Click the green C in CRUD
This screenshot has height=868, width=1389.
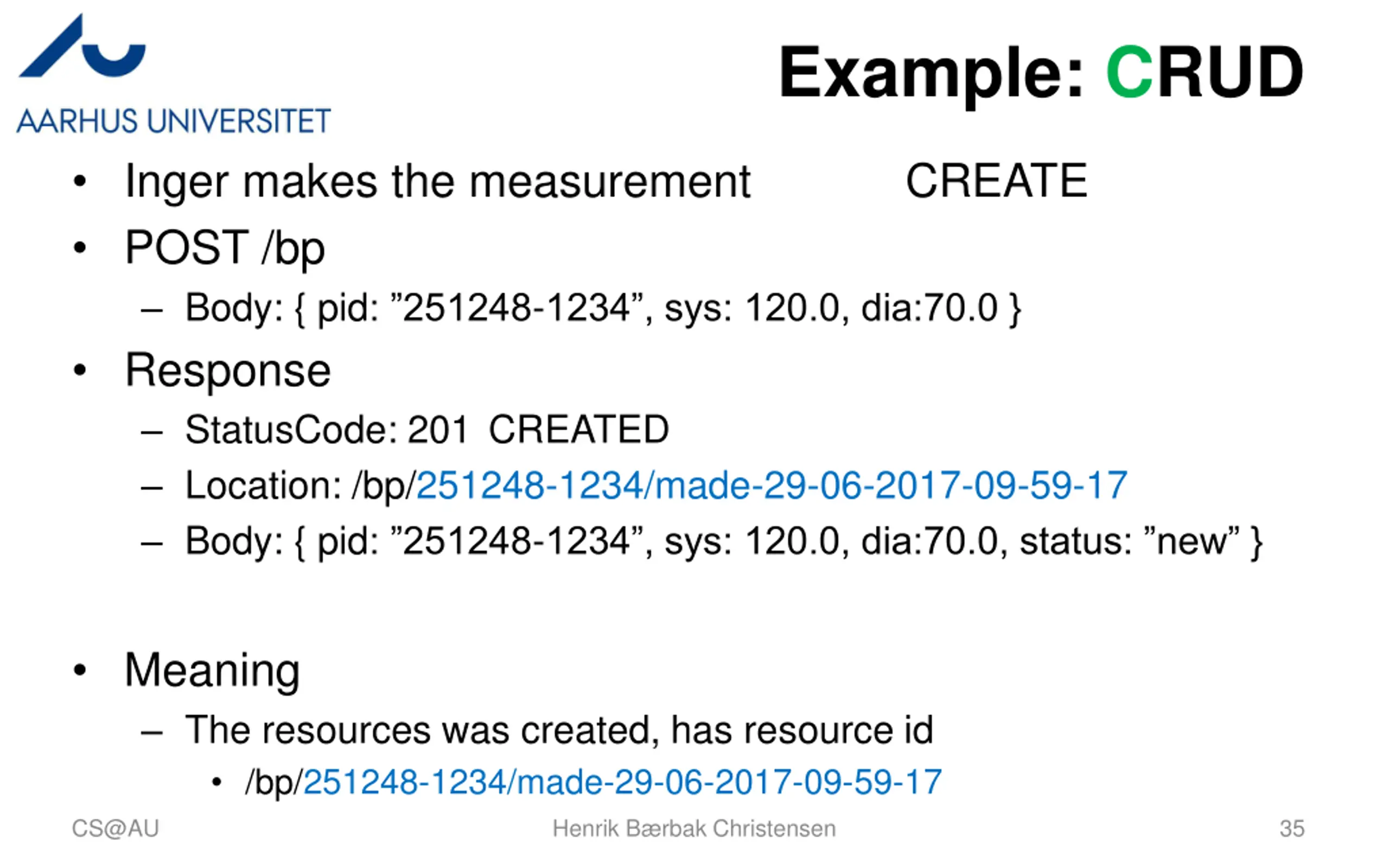point(1129,72)
